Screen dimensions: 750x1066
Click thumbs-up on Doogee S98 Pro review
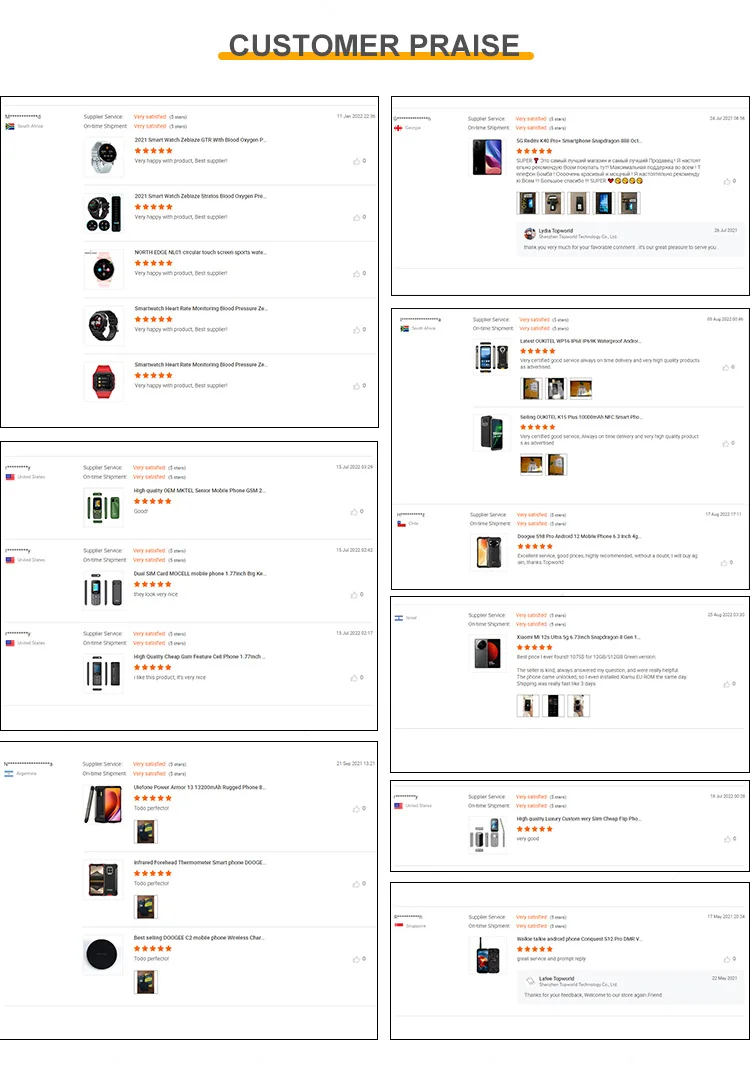[724, 563]
